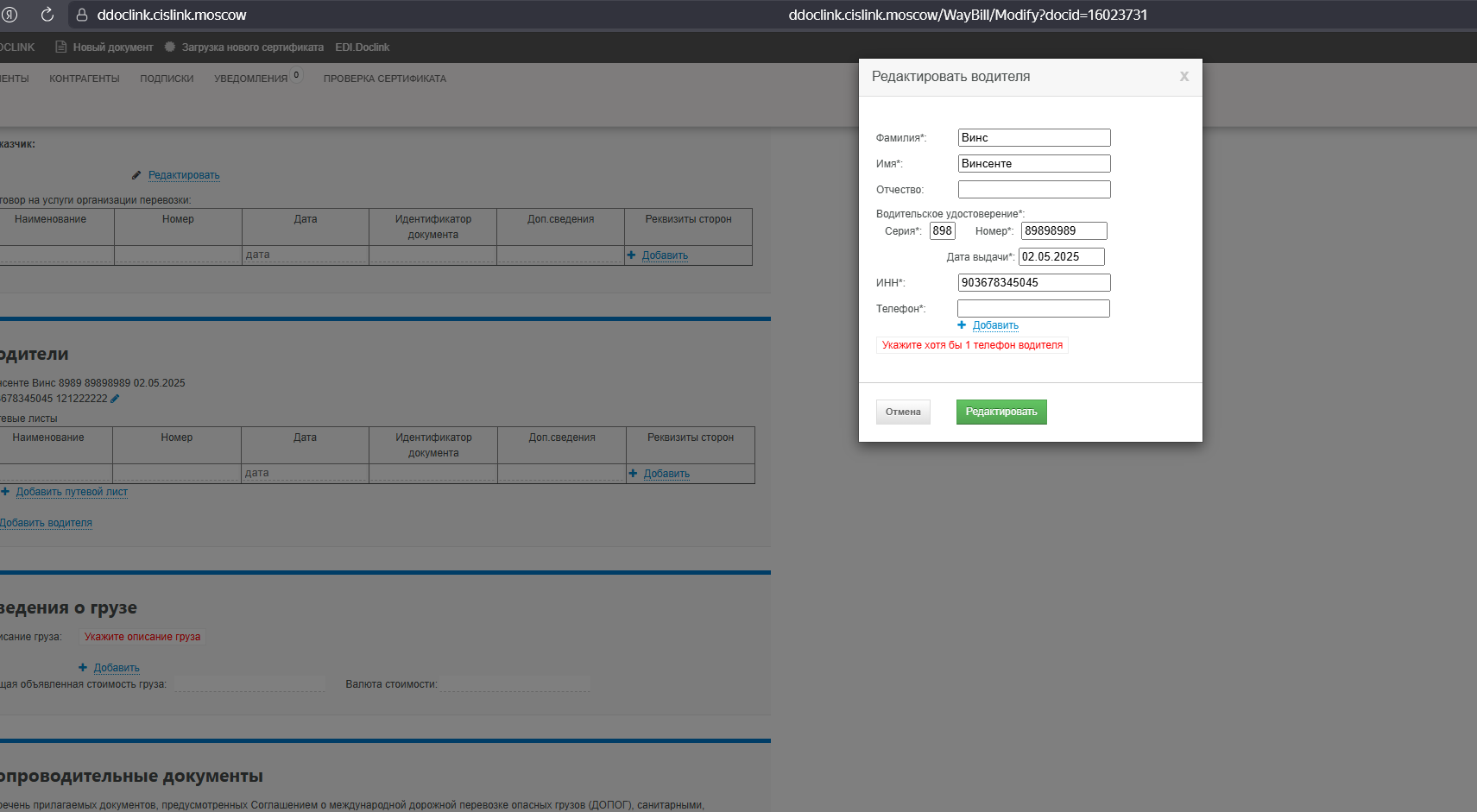Focus the empty Отчество field

(1034, 189)
